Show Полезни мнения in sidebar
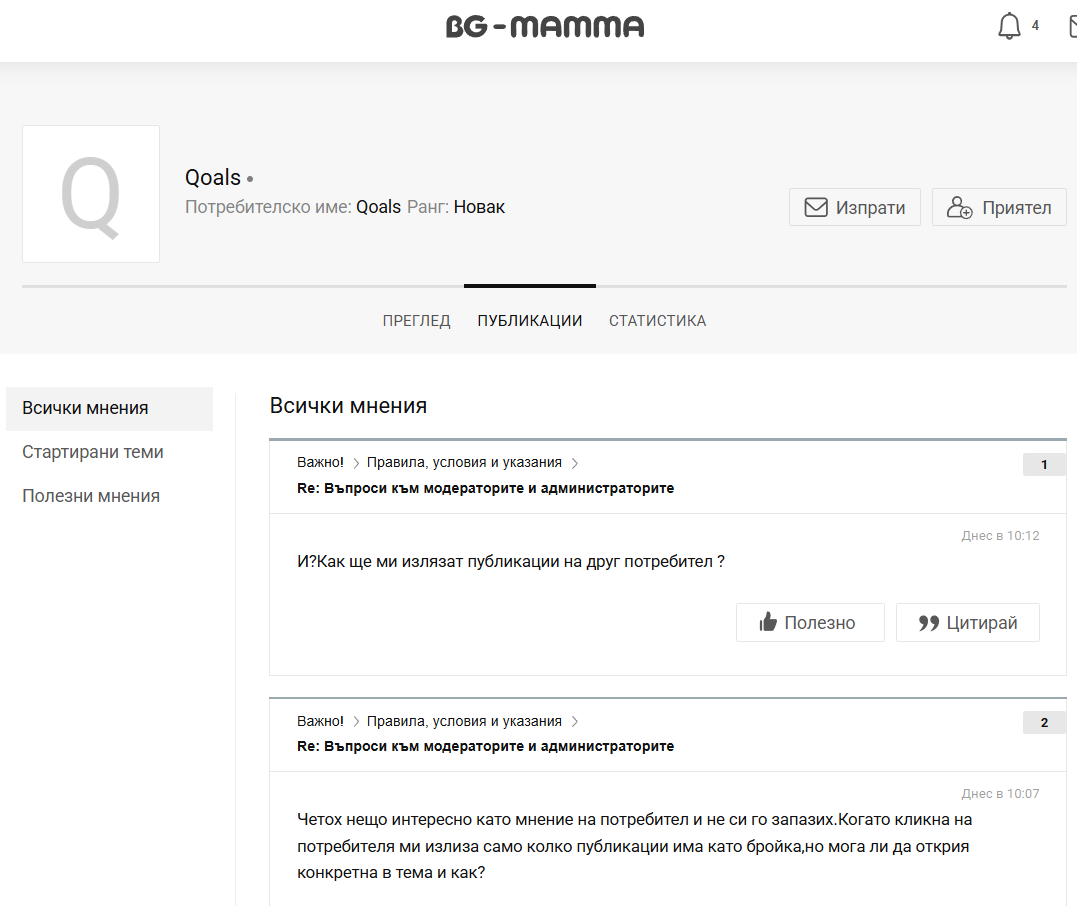The width and height of the screenshot is (1077, 906). pos(91,496)
